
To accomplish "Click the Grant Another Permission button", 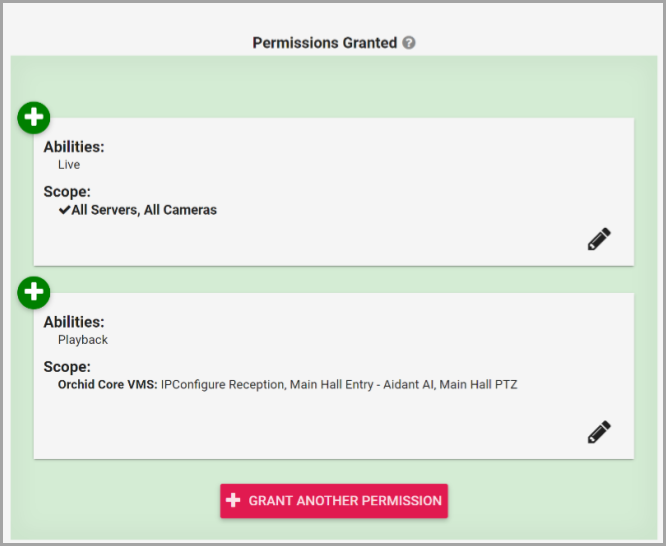I will pyautogui.click(x=334, y=500).
